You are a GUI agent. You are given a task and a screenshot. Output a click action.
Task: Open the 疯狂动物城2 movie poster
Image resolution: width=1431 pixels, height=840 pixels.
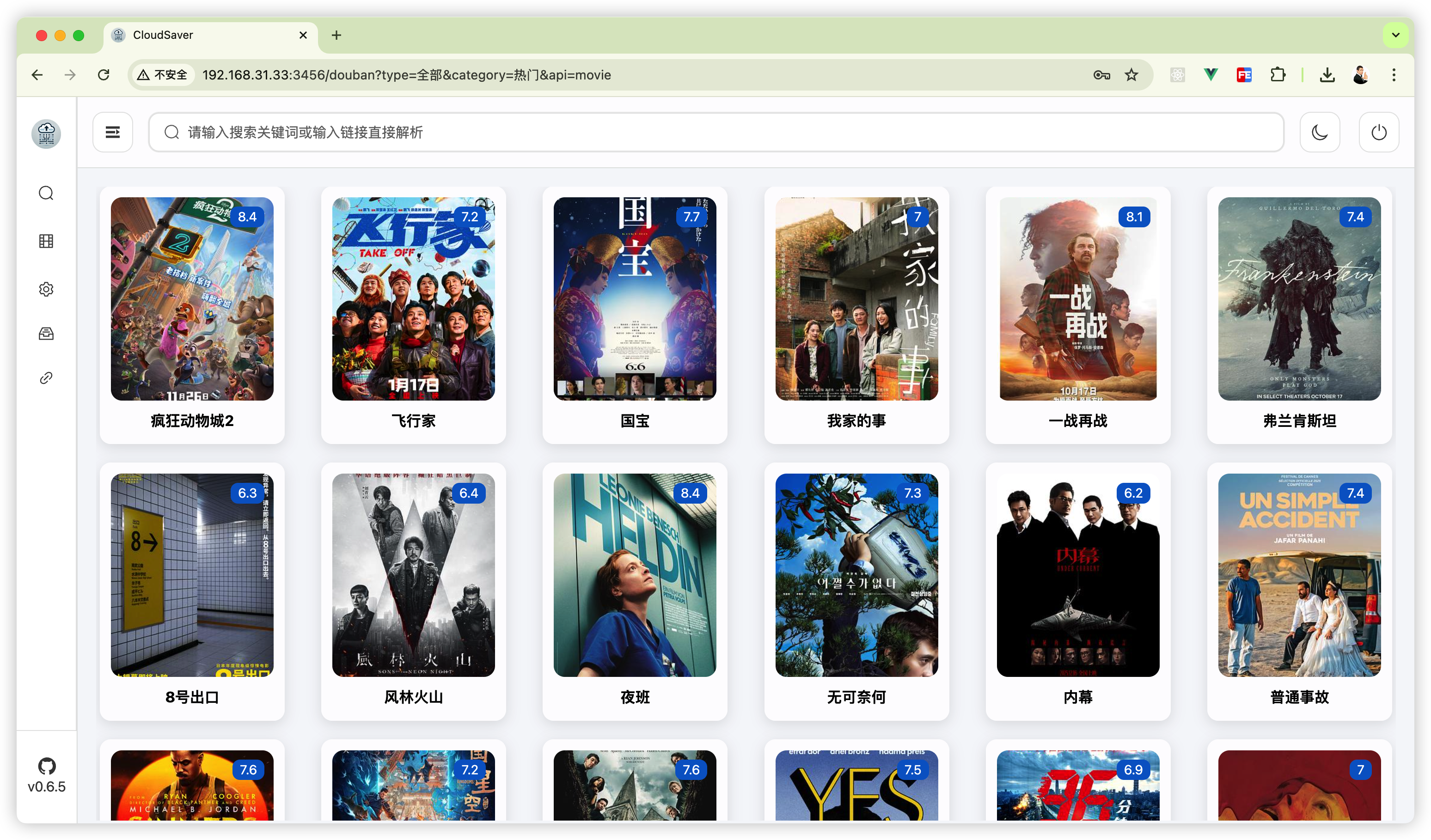192,298
